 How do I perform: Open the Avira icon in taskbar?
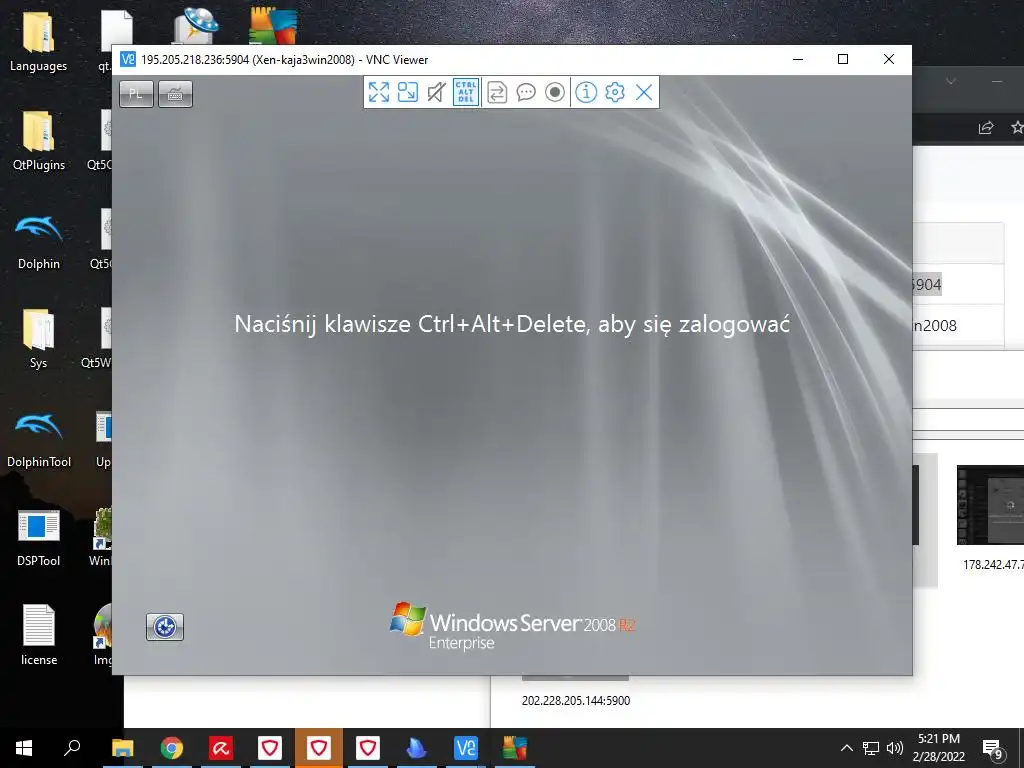point(221,748)
